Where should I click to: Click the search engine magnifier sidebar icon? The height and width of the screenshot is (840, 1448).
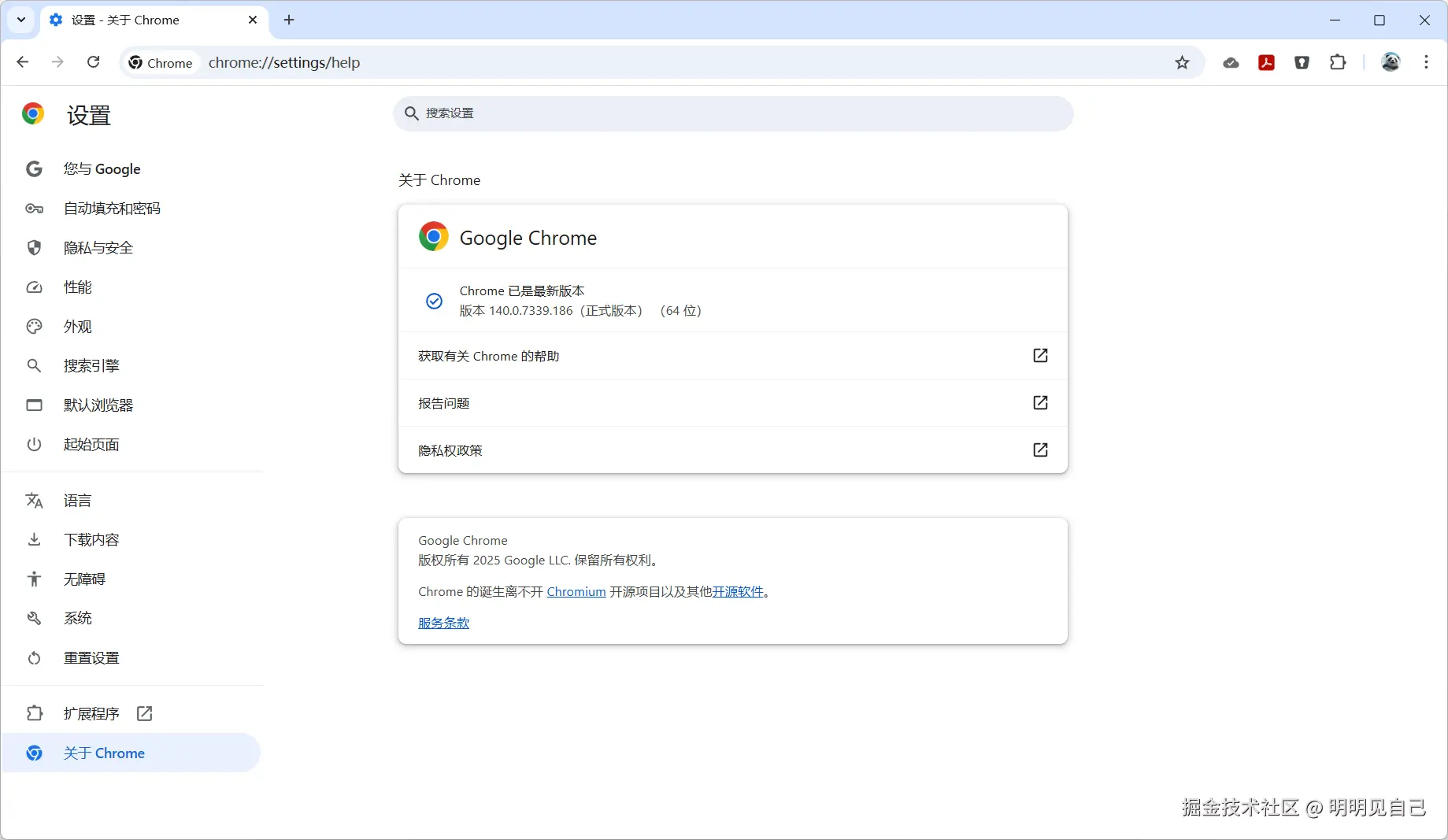[x=34, y=366]
